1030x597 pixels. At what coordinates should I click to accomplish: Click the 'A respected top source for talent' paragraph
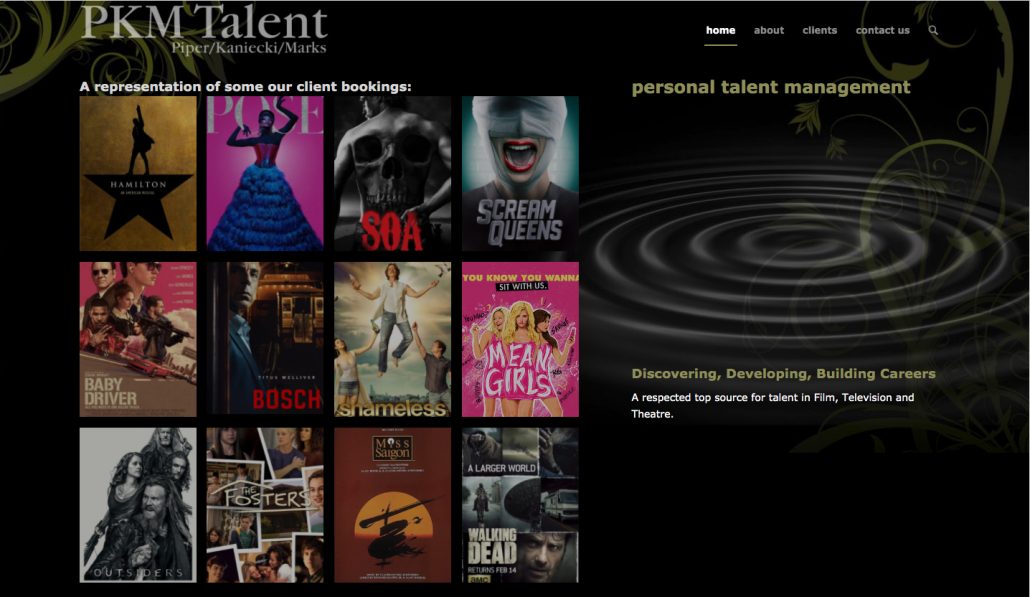(772, 405)
